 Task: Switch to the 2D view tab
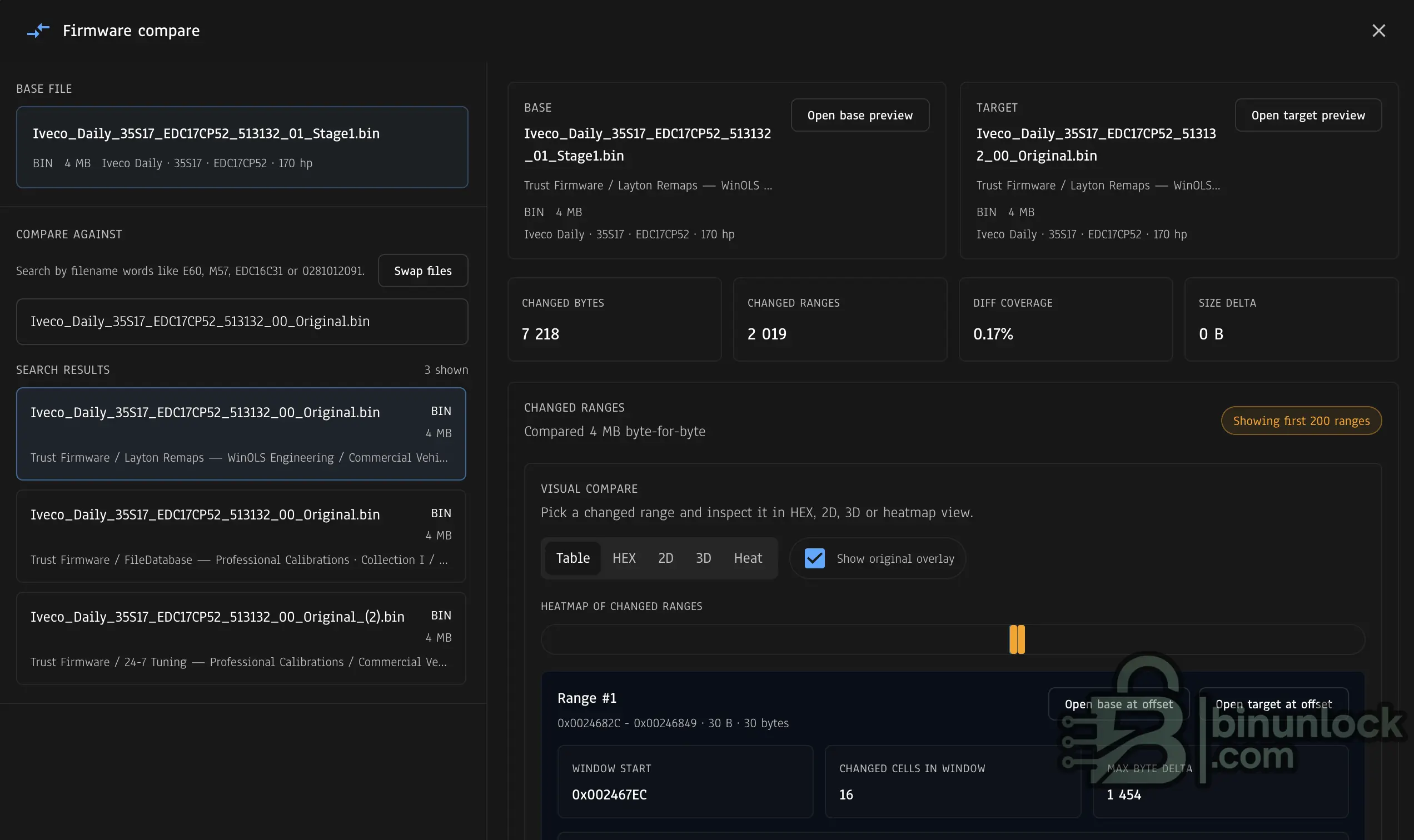665,558
